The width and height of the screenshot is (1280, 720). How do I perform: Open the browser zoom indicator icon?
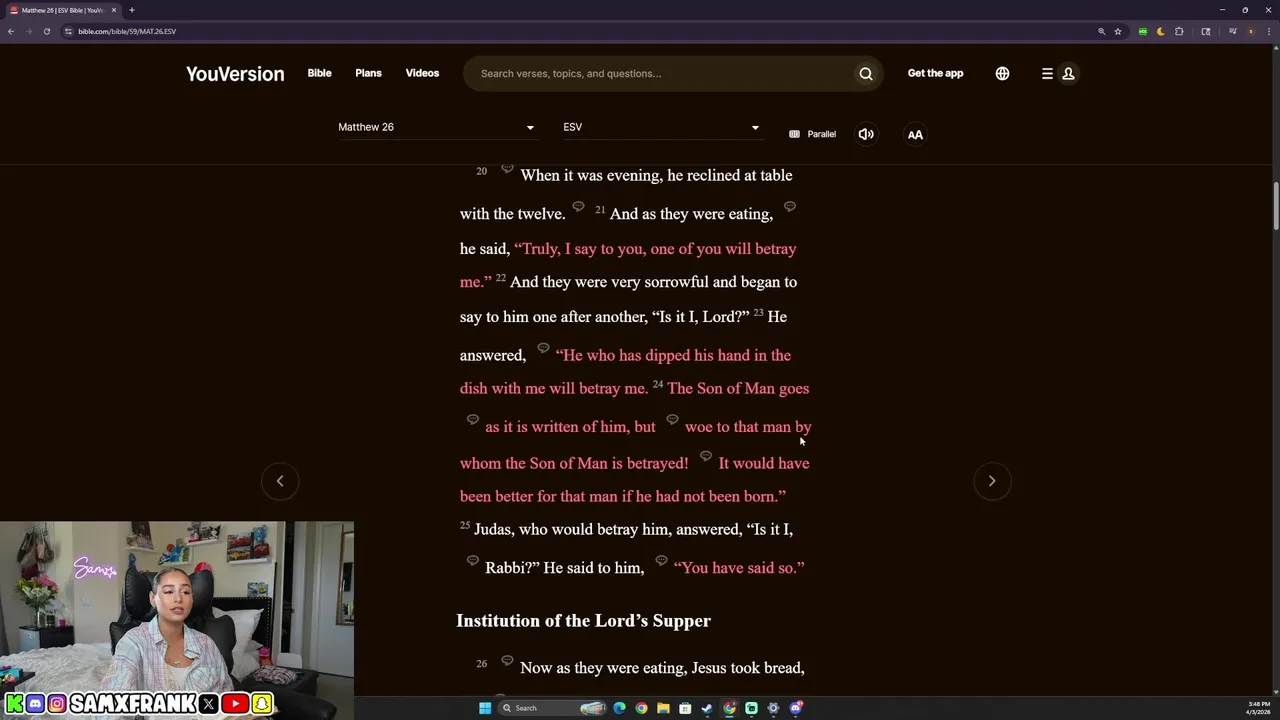coord(1102,31)
